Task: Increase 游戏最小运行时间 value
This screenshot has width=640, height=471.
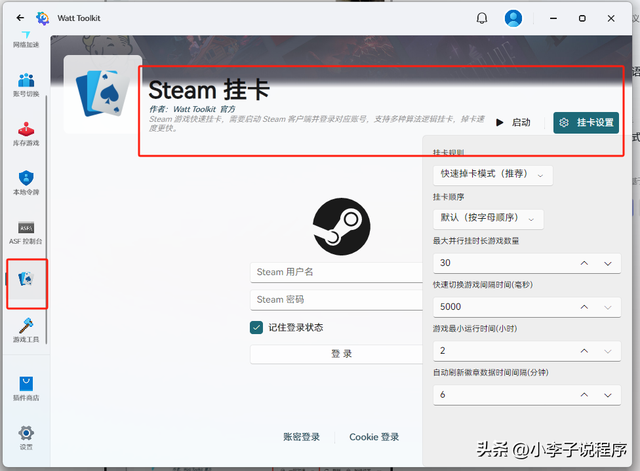Action: (584, 351)
